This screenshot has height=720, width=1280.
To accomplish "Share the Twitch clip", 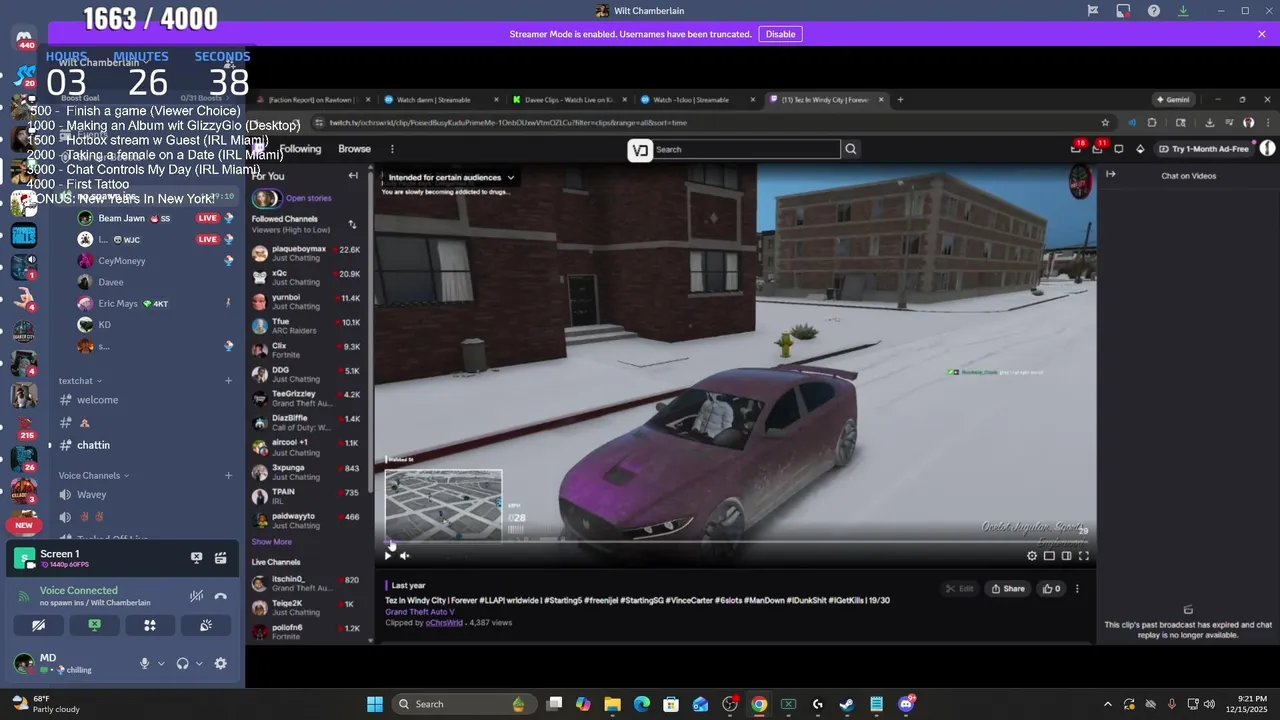I will point(1007,588).
